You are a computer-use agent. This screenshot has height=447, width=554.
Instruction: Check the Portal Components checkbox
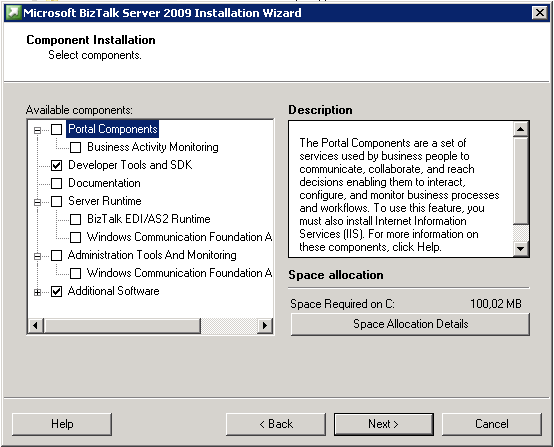[57, 129]
